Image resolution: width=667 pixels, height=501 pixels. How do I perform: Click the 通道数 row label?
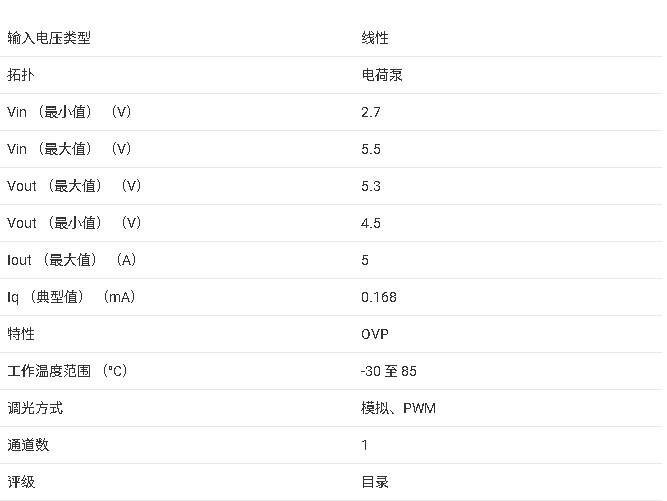(28, 445)
